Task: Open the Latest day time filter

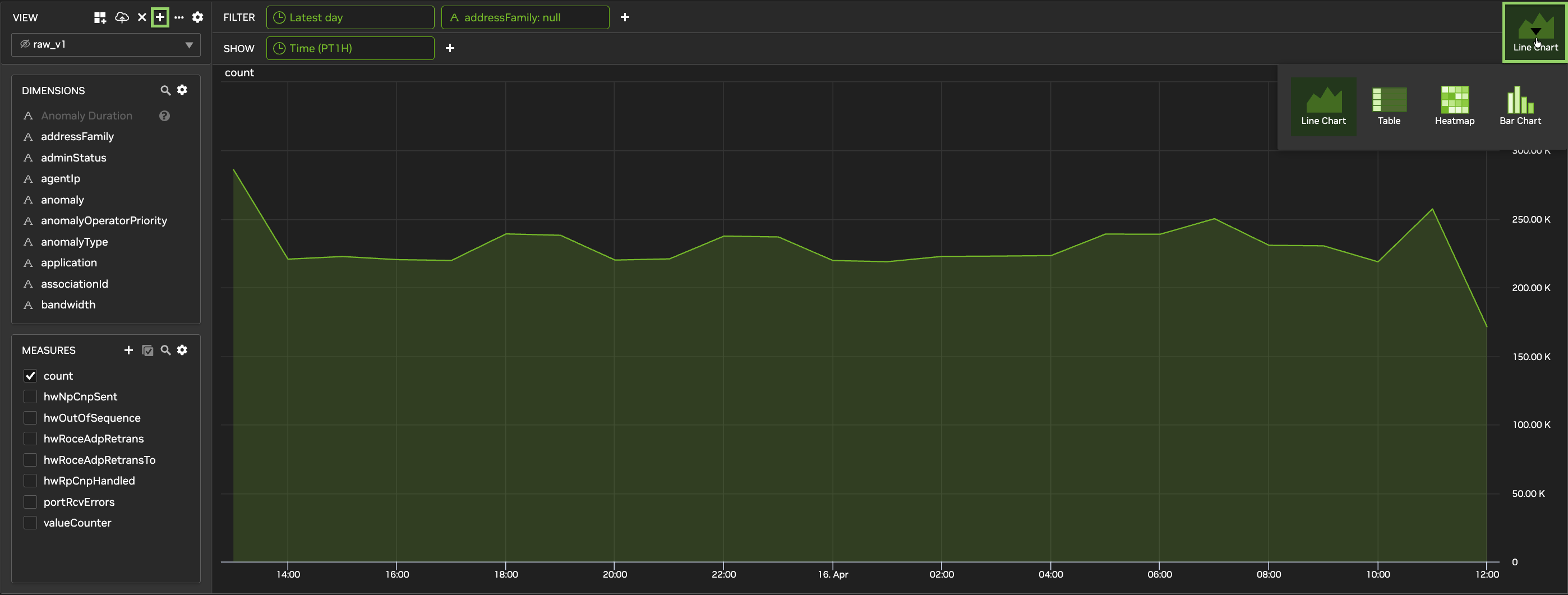Action: point(350,17)
